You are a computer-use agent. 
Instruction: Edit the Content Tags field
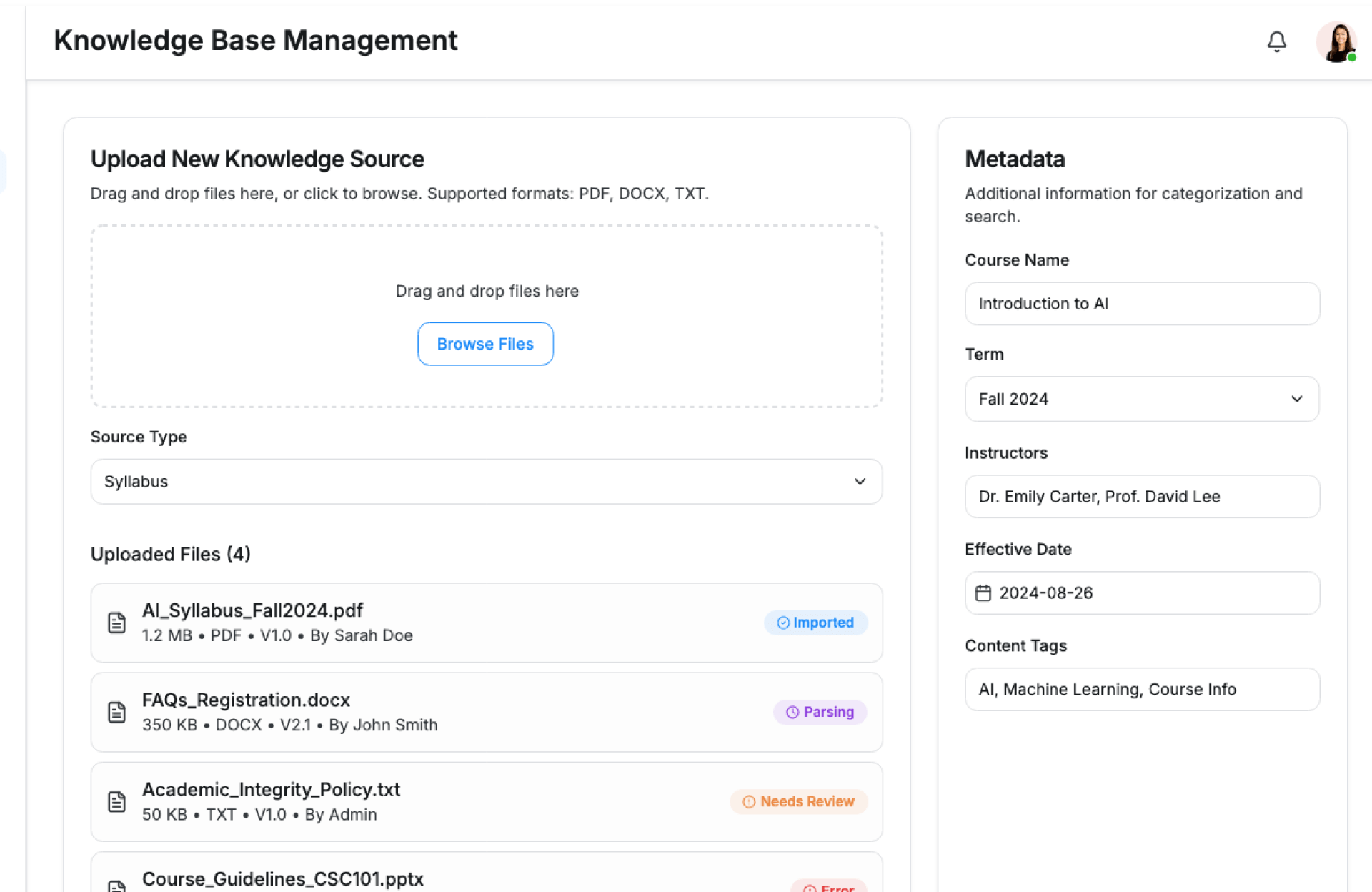[1141, 689]
